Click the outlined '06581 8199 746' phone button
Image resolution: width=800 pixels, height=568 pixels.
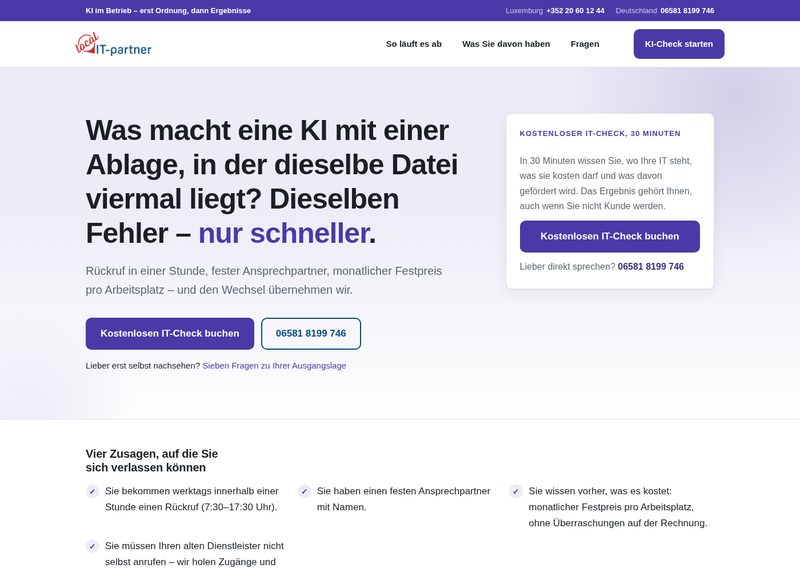(311, 334)
